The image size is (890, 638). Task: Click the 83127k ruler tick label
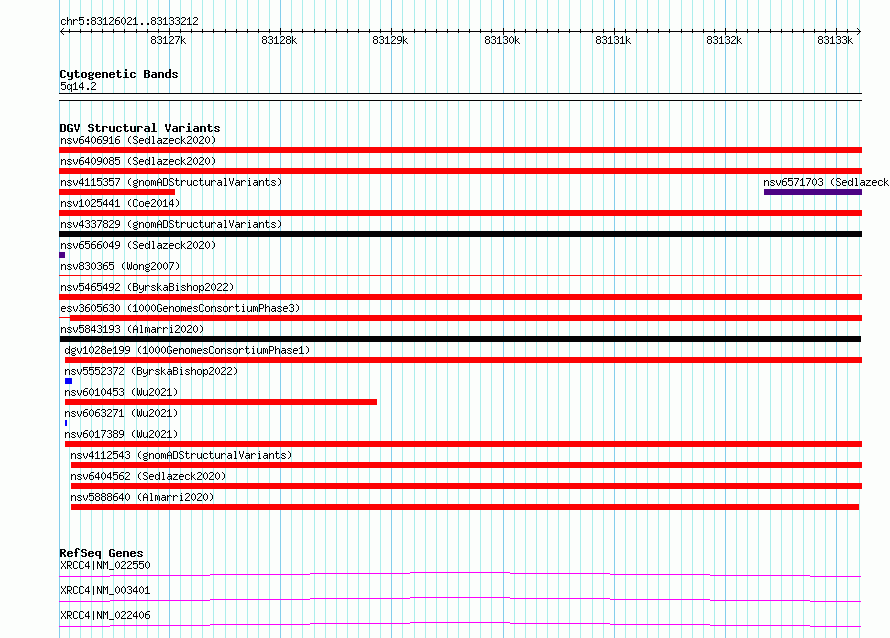[168, 40]
